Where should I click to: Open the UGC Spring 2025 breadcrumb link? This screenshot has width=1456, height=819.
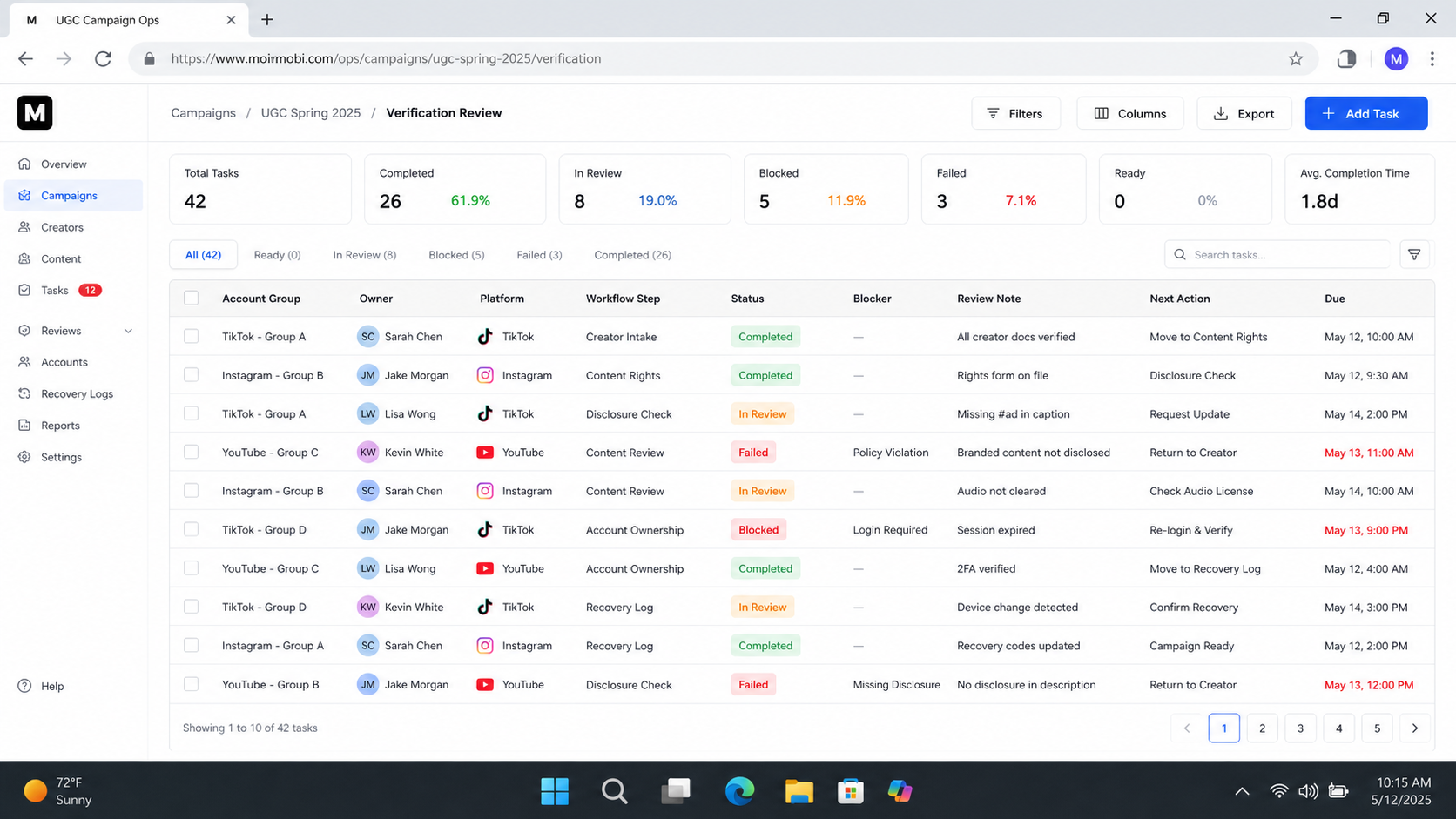[311, 113]
